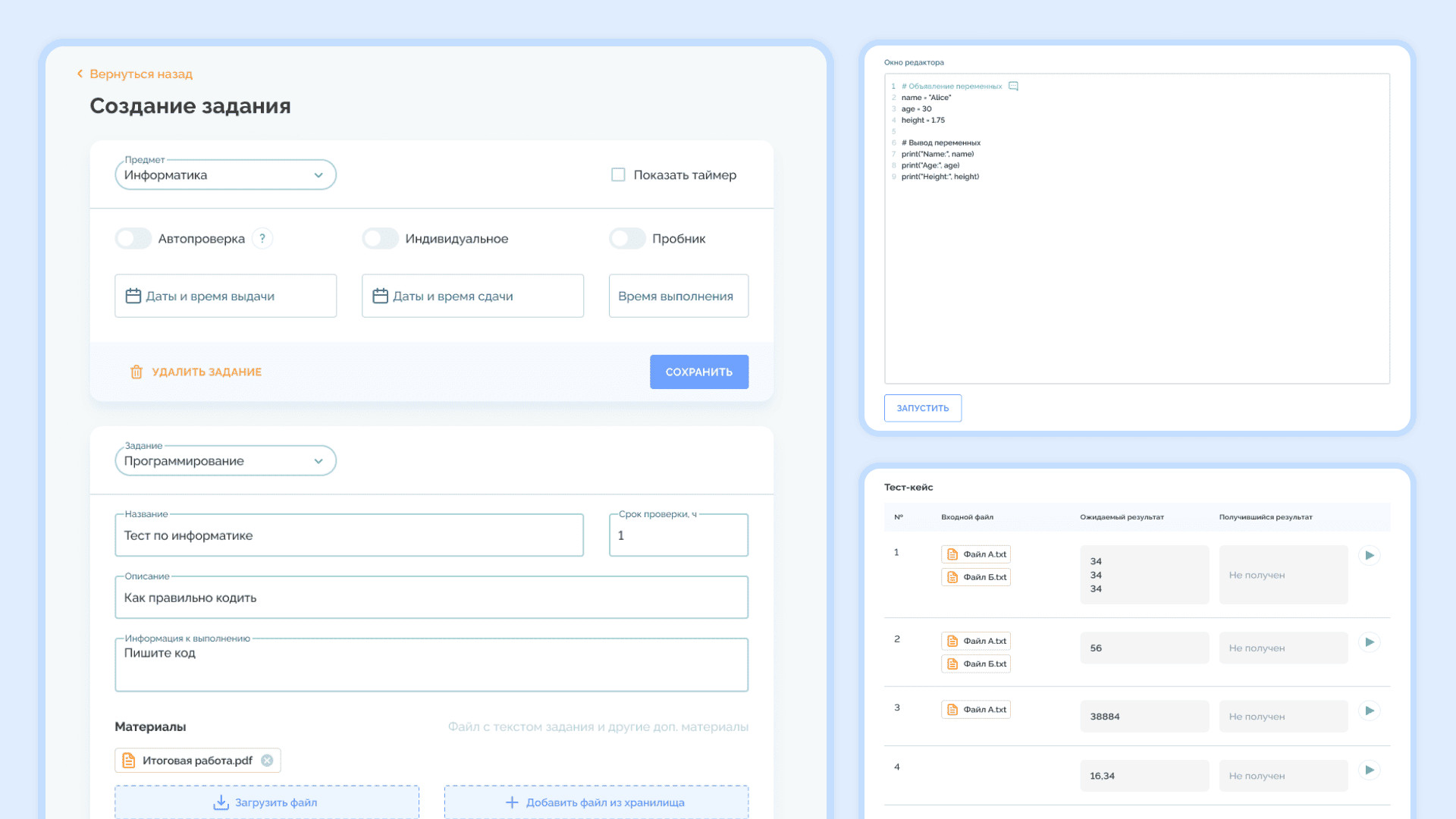The height and width of the screenshot is (819, 1456).
Task: Click the Автопроверка help question mark icon
Action: [x=262, y=238]
